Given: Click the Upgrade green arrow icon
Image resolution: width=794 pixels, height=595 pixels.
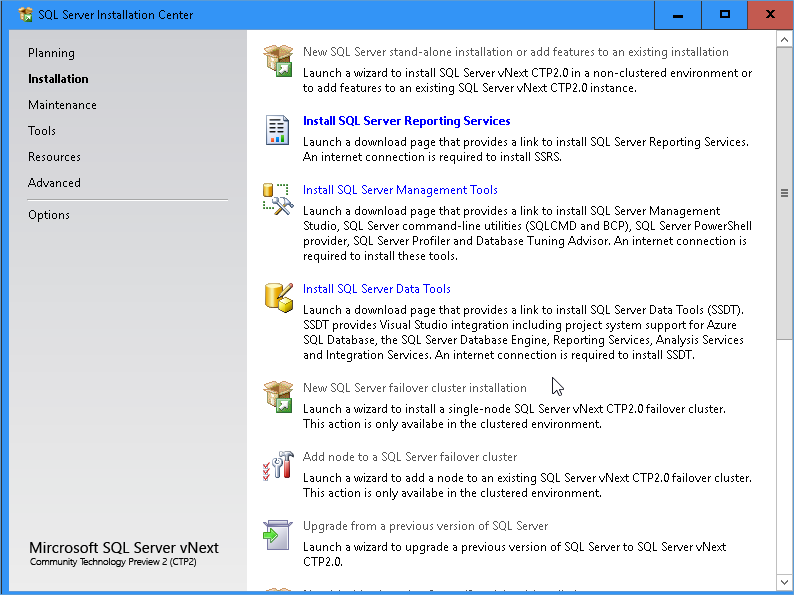Looking at the screenshot, I should tap(277, 535).
